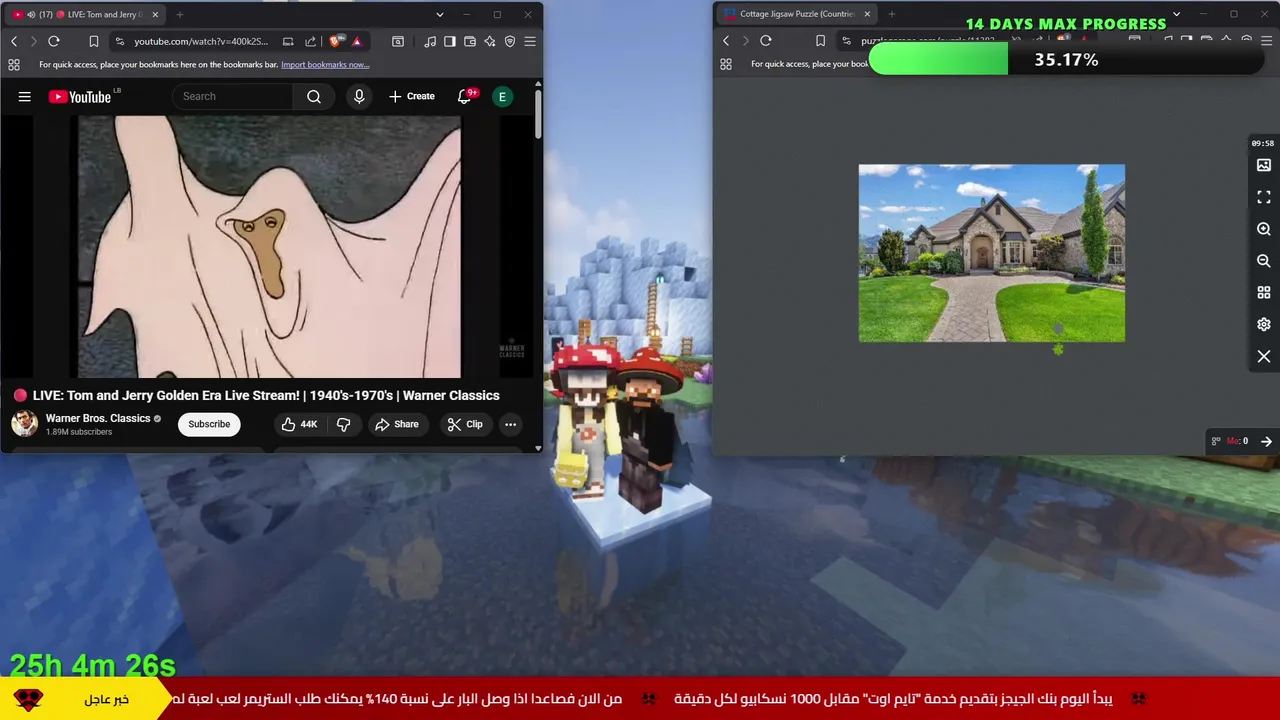This screenshot has width=1280, height=720.
Task: Open a new tab in puzzle window
Action: [x=892, y=14]
